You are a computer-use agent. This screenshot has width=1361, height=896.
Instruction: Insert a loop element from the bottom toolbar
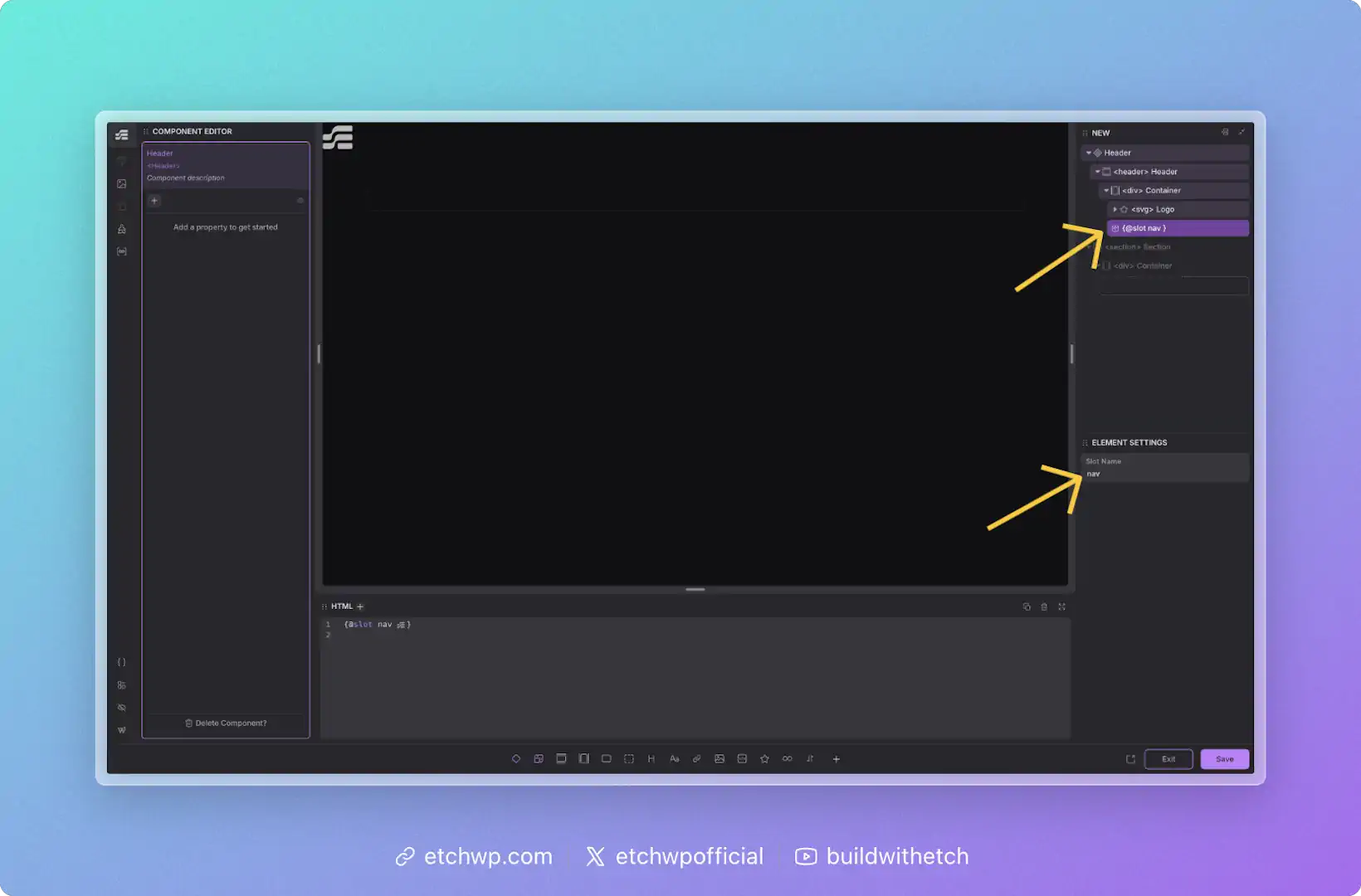787,759
